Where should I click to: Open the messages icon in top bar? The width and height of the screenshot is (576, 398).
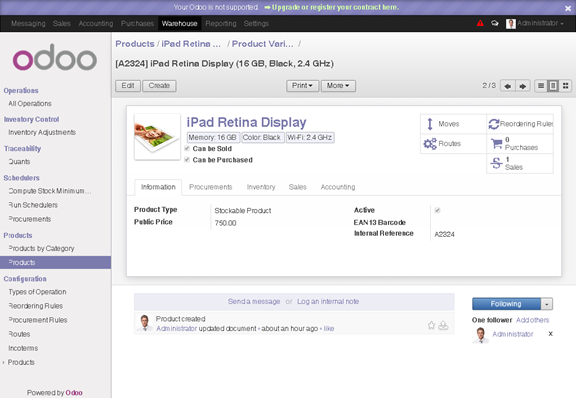[495, 23]
